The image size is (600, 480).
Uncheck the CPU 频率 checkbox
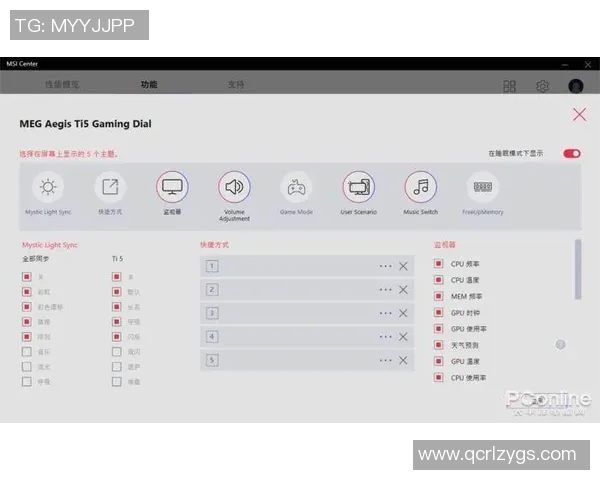pos(439,263)
